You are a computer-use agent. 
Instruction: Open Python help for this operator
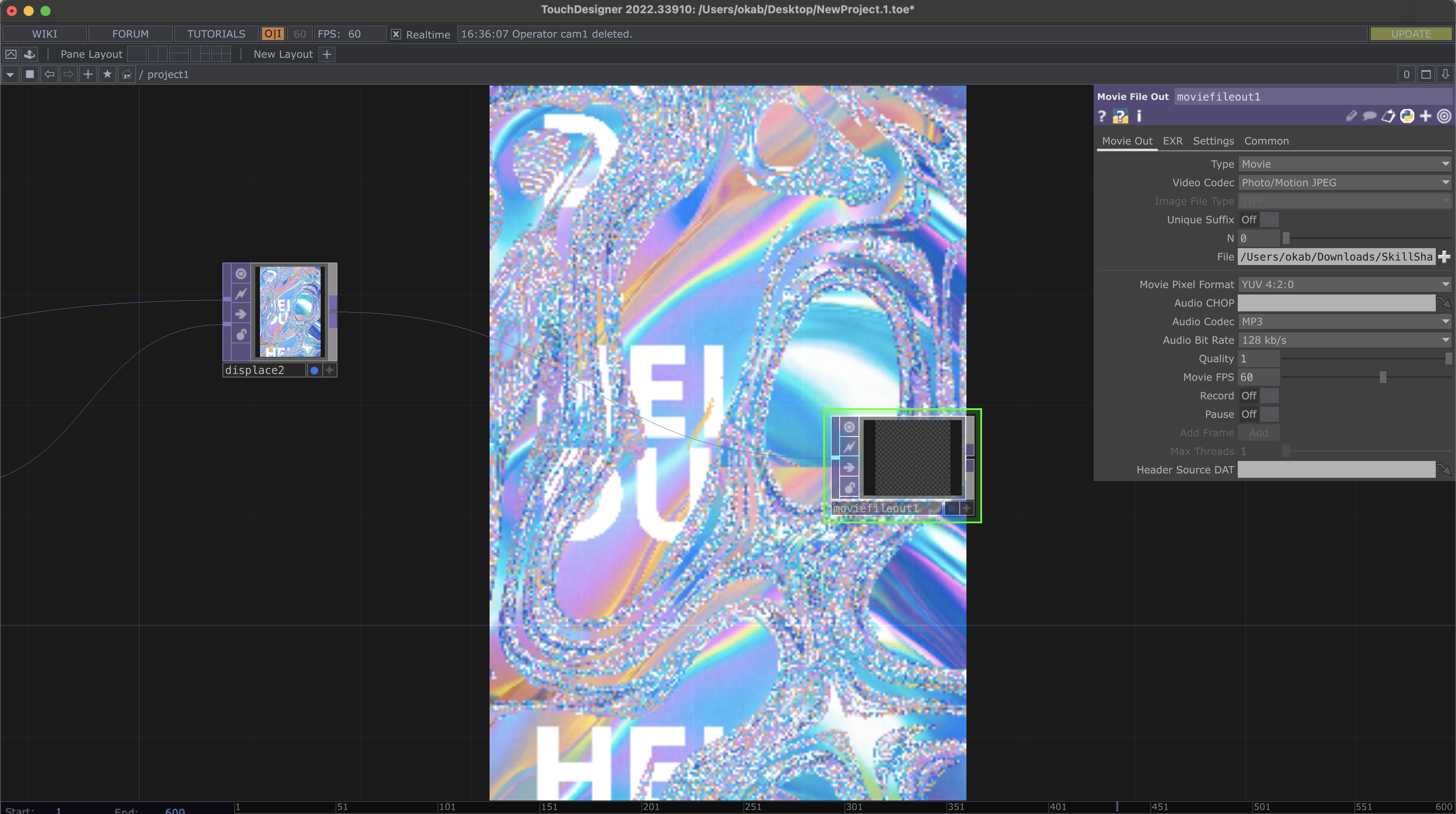tap(1120, 116)
